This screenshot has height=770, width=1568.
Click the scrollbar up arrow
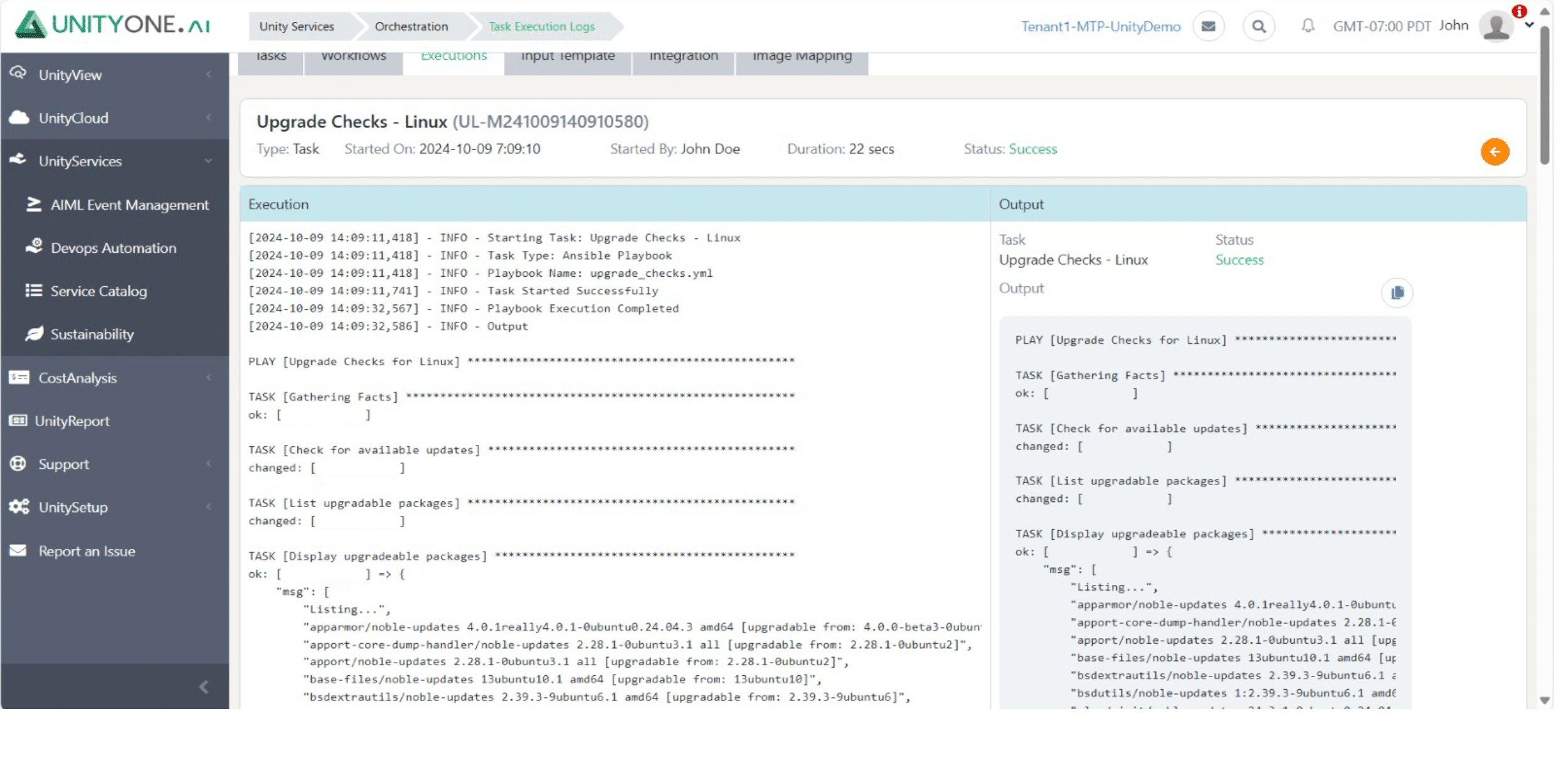1544,11
